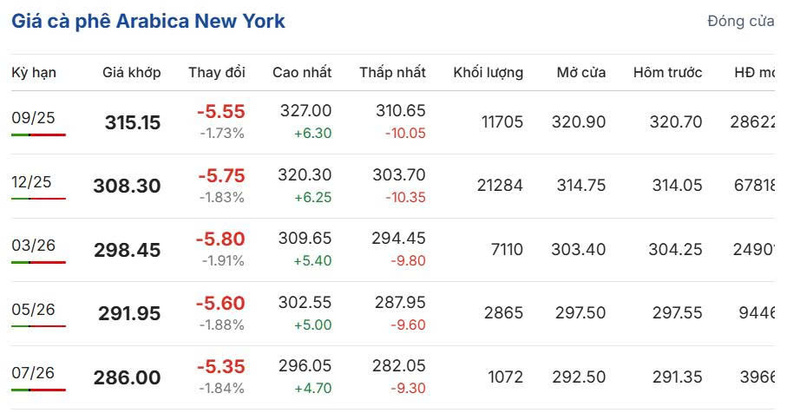800x413 pixels.
Task: Click the 315.15 matched price
Action: [132, 123]
